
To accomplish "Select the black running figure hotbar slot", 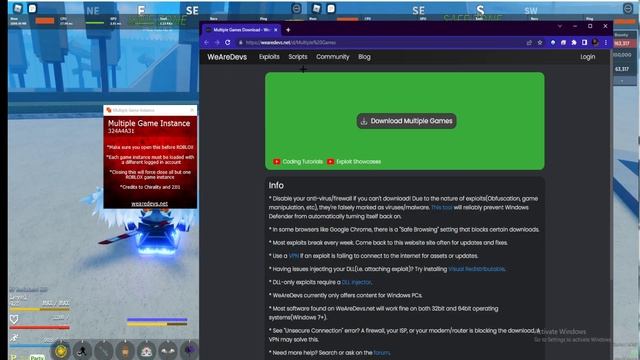I will [x=82, y=351].
